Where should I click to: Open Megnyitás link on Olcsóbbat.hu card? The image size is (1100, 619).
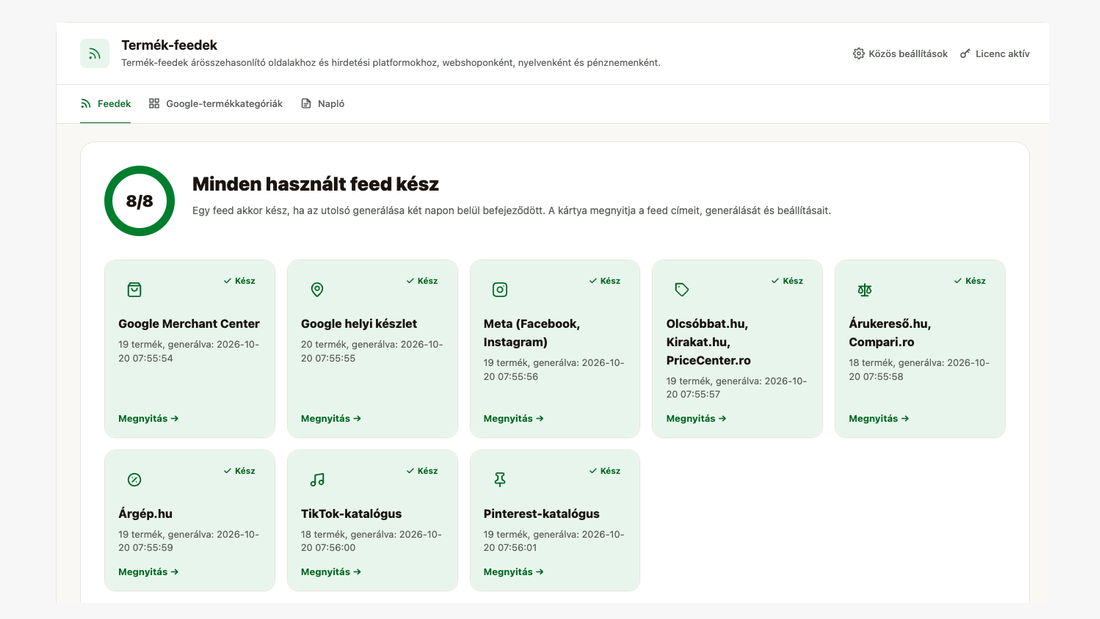[x=696, y=418]
